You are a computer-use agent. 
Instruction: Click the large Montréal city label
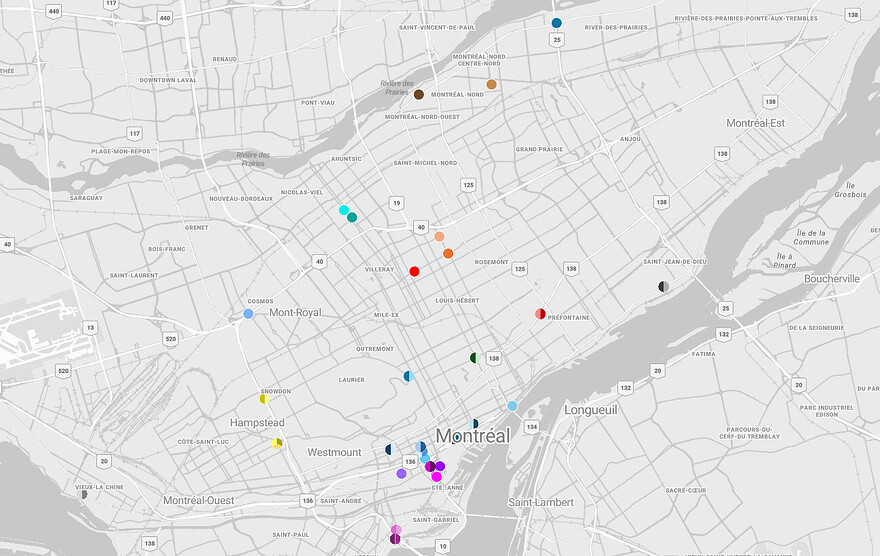pyautogui.click(x=473, y=435)
